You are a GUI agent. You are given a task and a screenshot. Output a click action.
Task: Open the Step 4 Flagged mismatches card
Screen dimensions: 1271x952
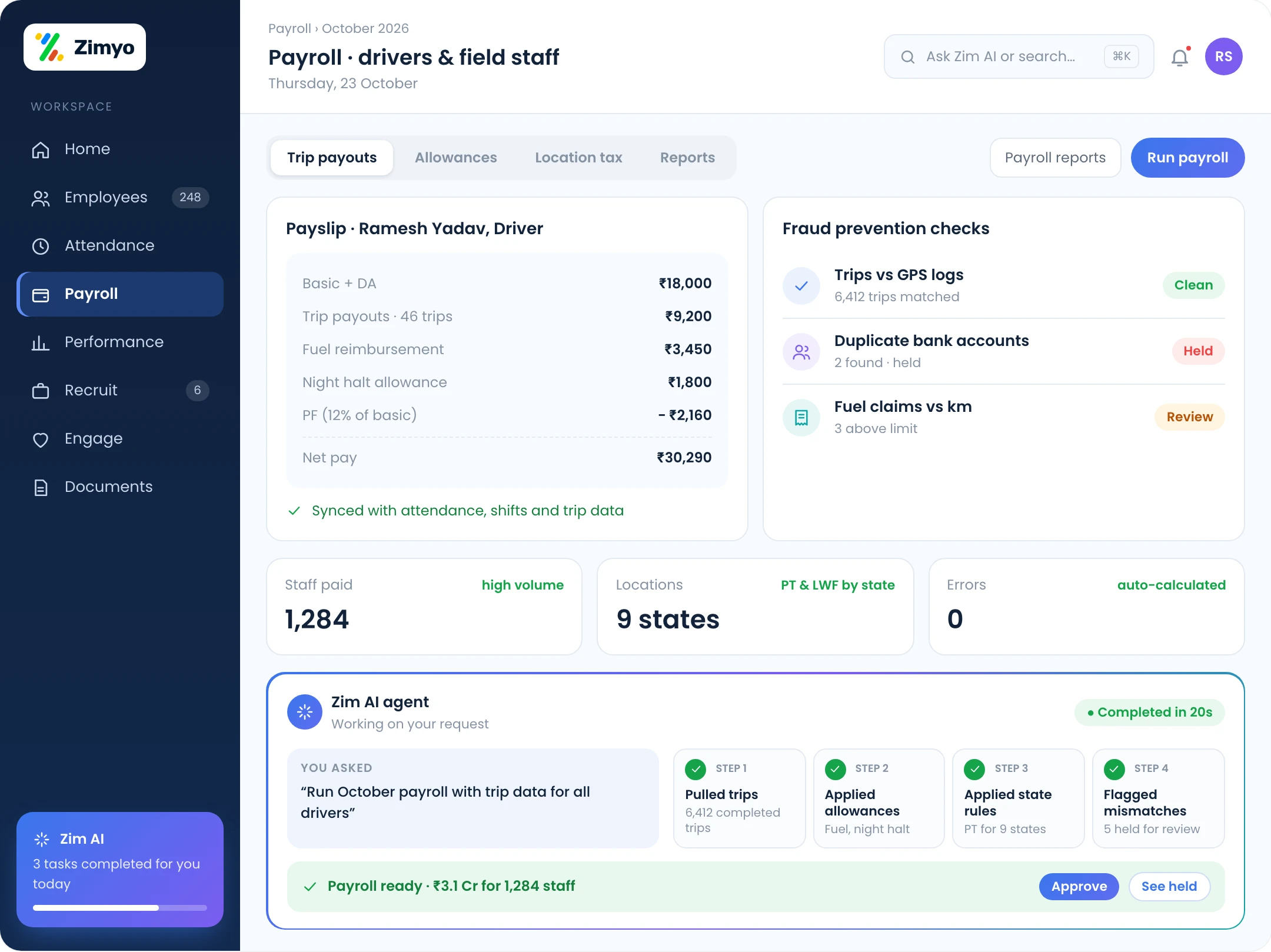pos(1158,798)
